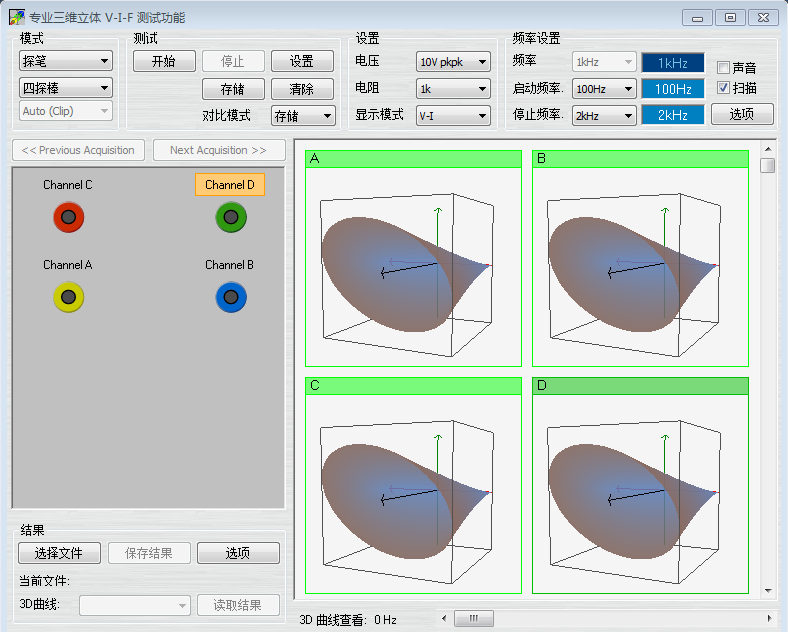This screenshot has height=632, width=788.
Task: Click the red Channel C connector jack
Action: (68, 217)
